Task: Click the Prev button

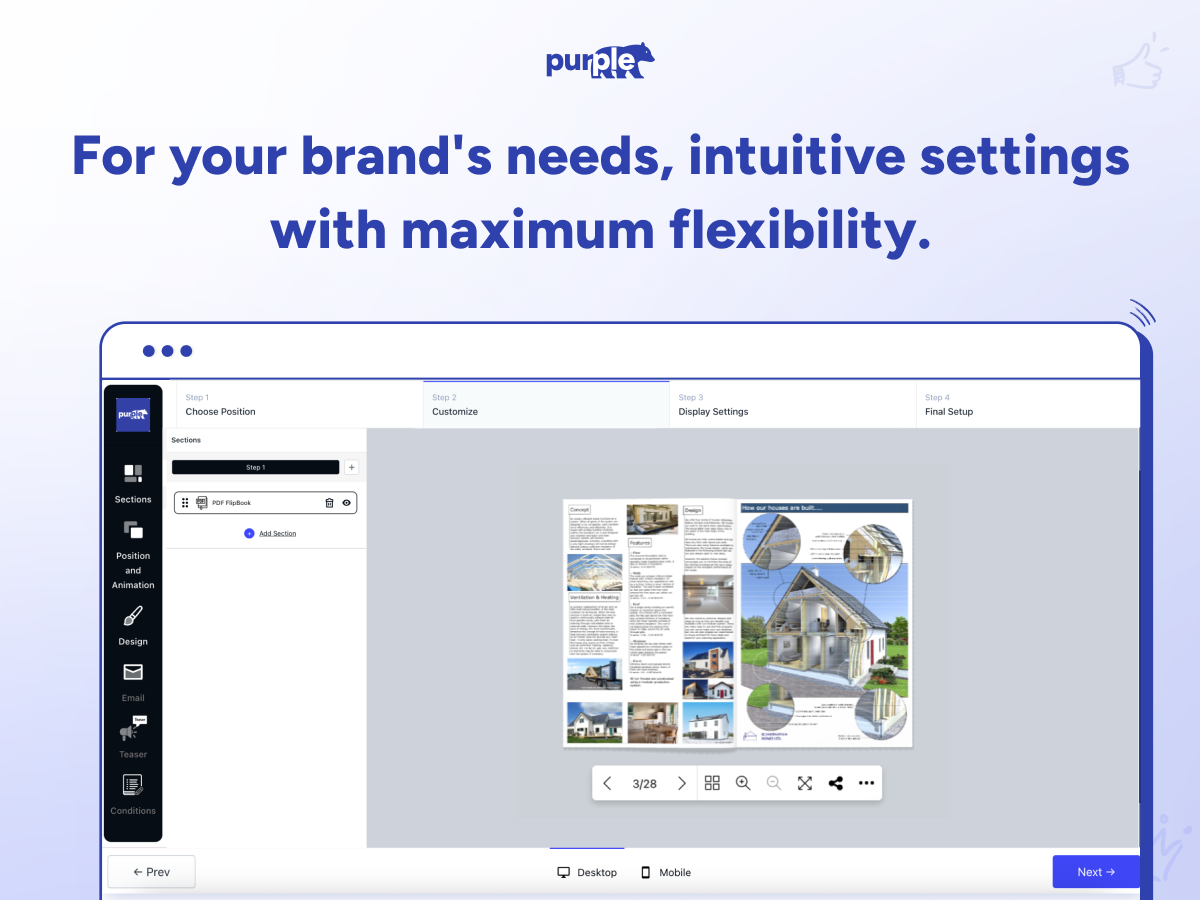Action: click(152, 872)
